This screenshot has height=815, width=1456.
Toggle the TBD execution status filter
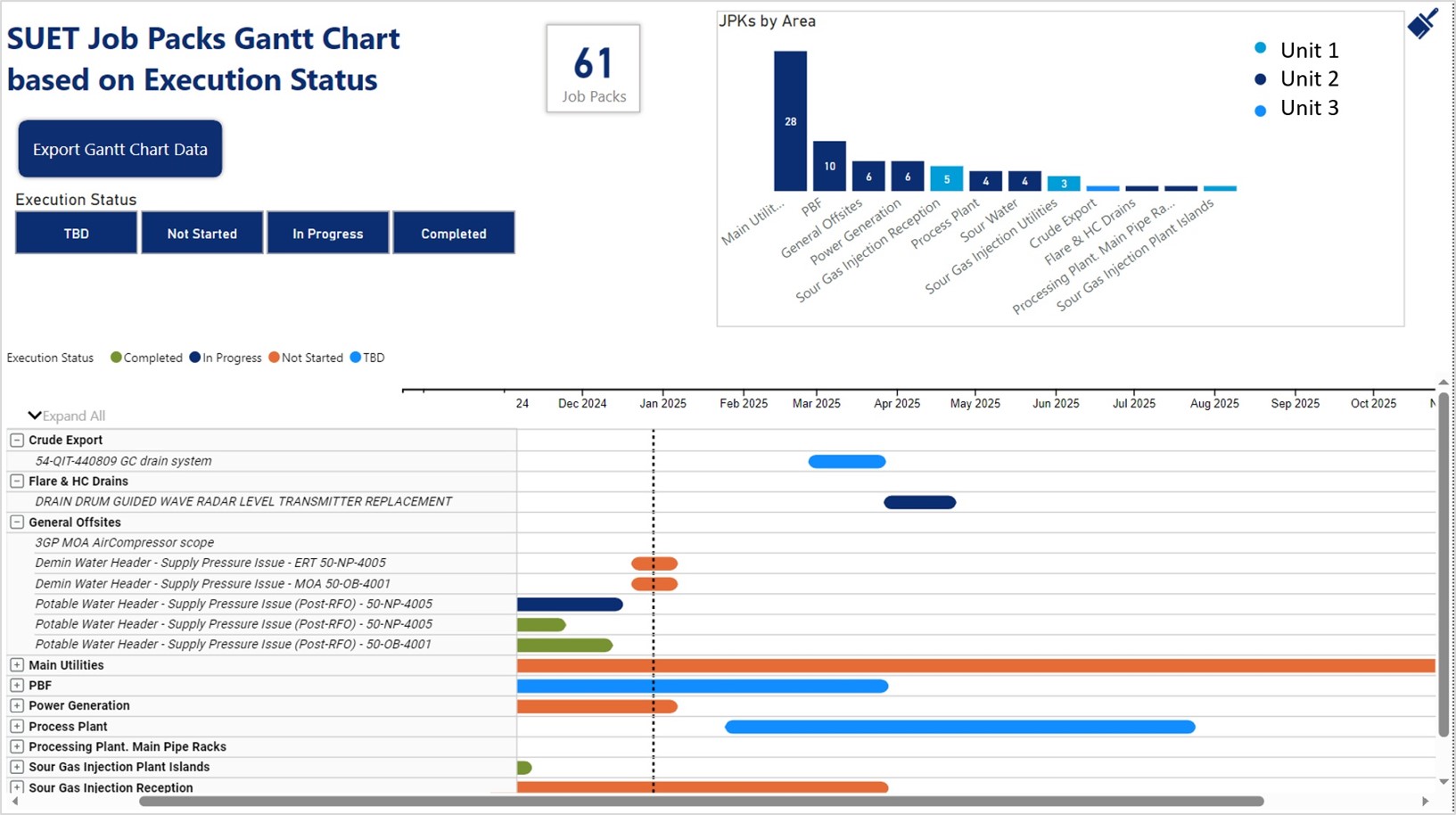pos(77,233)
